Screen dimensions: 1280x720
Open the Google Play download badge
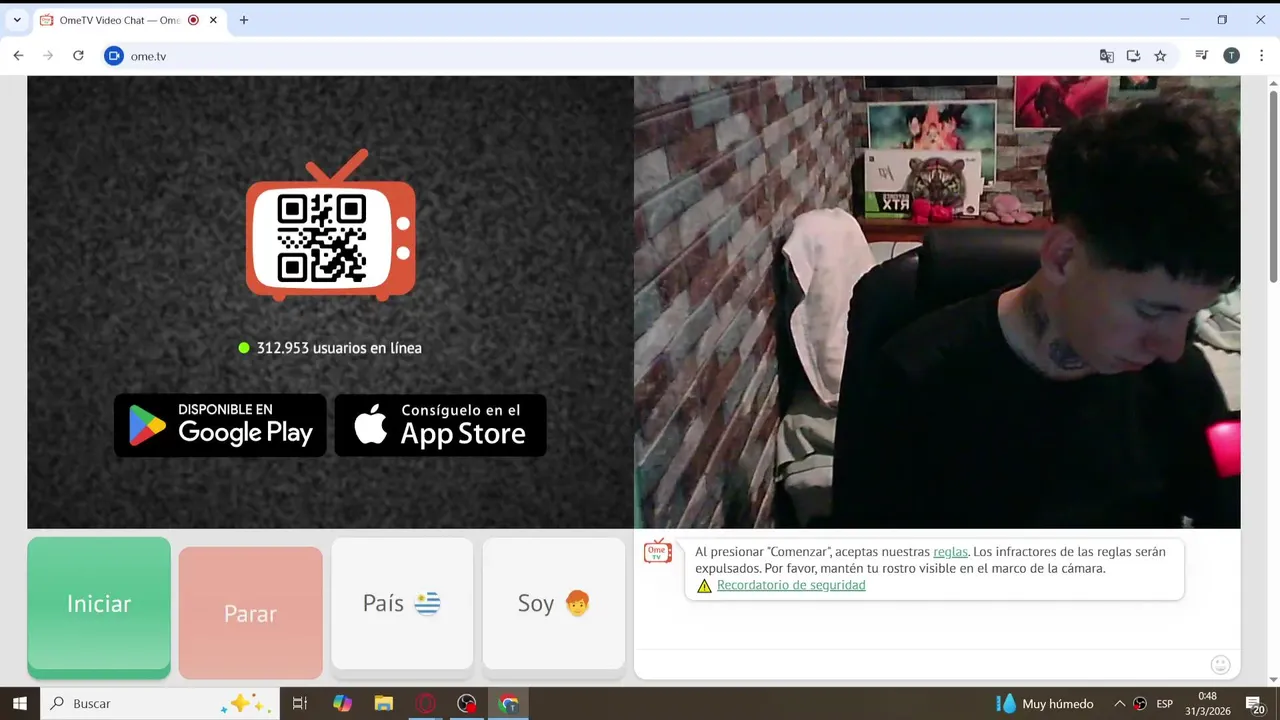pos(220,425)
